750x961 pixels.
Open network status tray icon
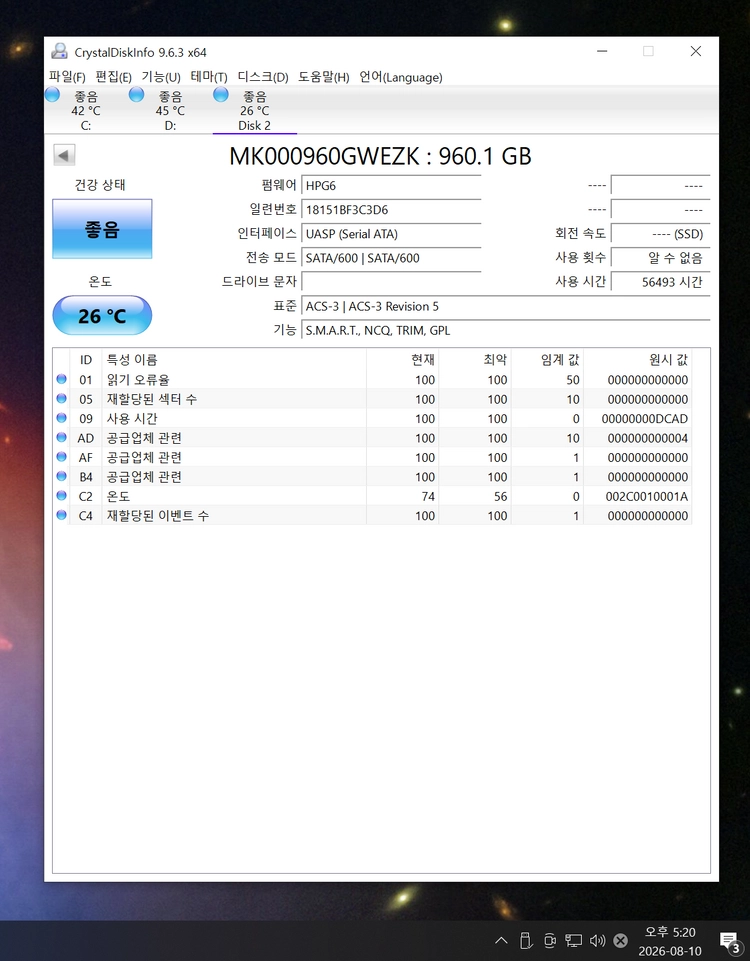574,940
